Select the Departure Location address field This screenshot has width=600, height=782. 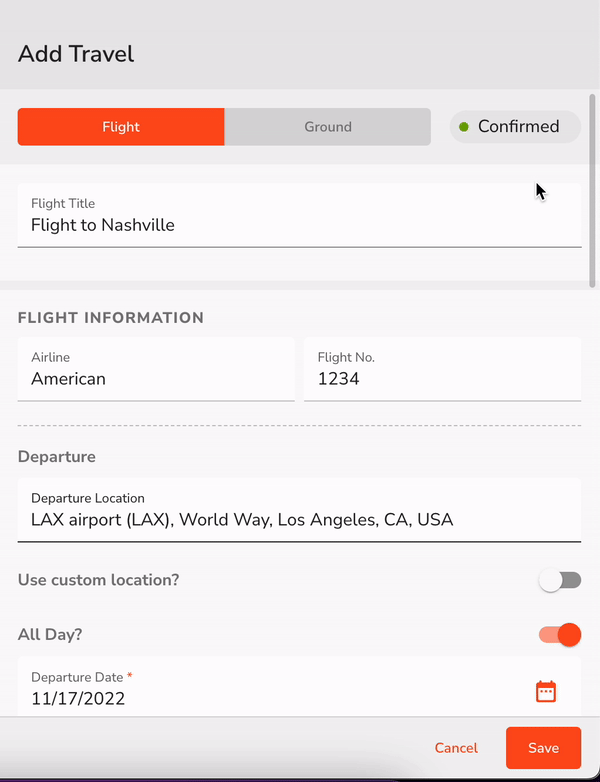coord(299,510)
